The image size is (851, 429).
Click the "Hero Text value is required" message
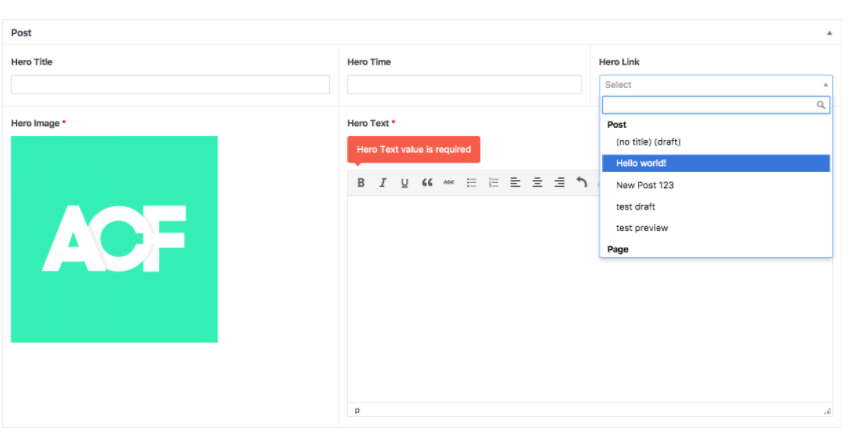(414, 149)
